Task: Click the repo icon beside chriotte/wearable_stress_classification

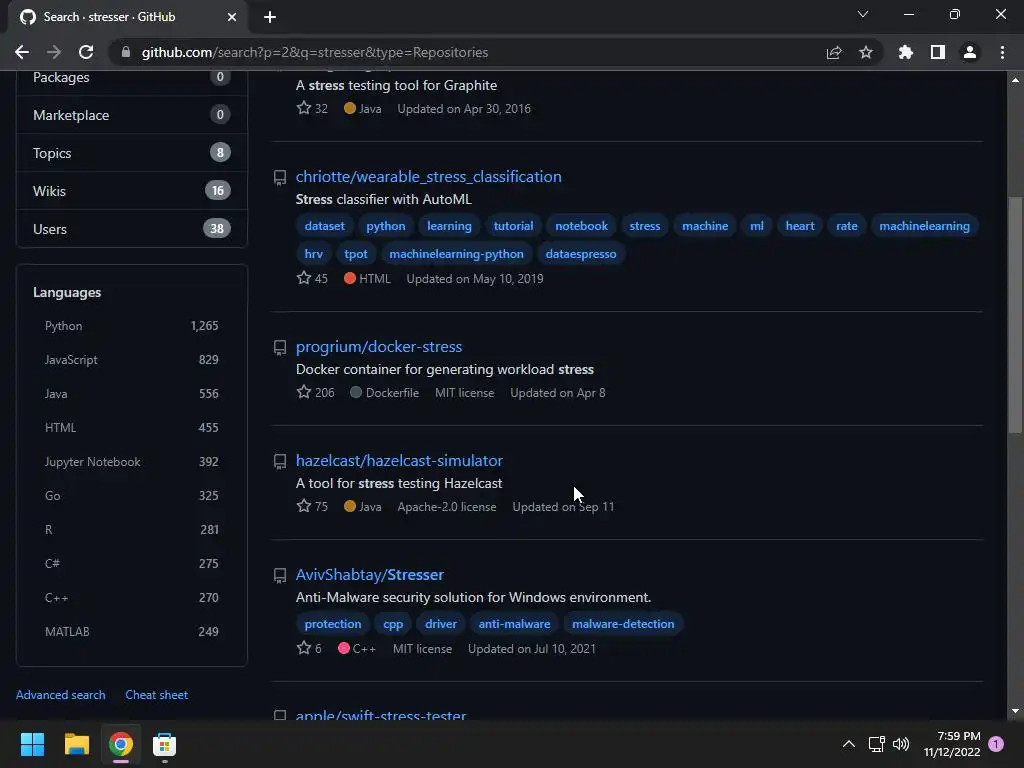Action: (280, 177)
